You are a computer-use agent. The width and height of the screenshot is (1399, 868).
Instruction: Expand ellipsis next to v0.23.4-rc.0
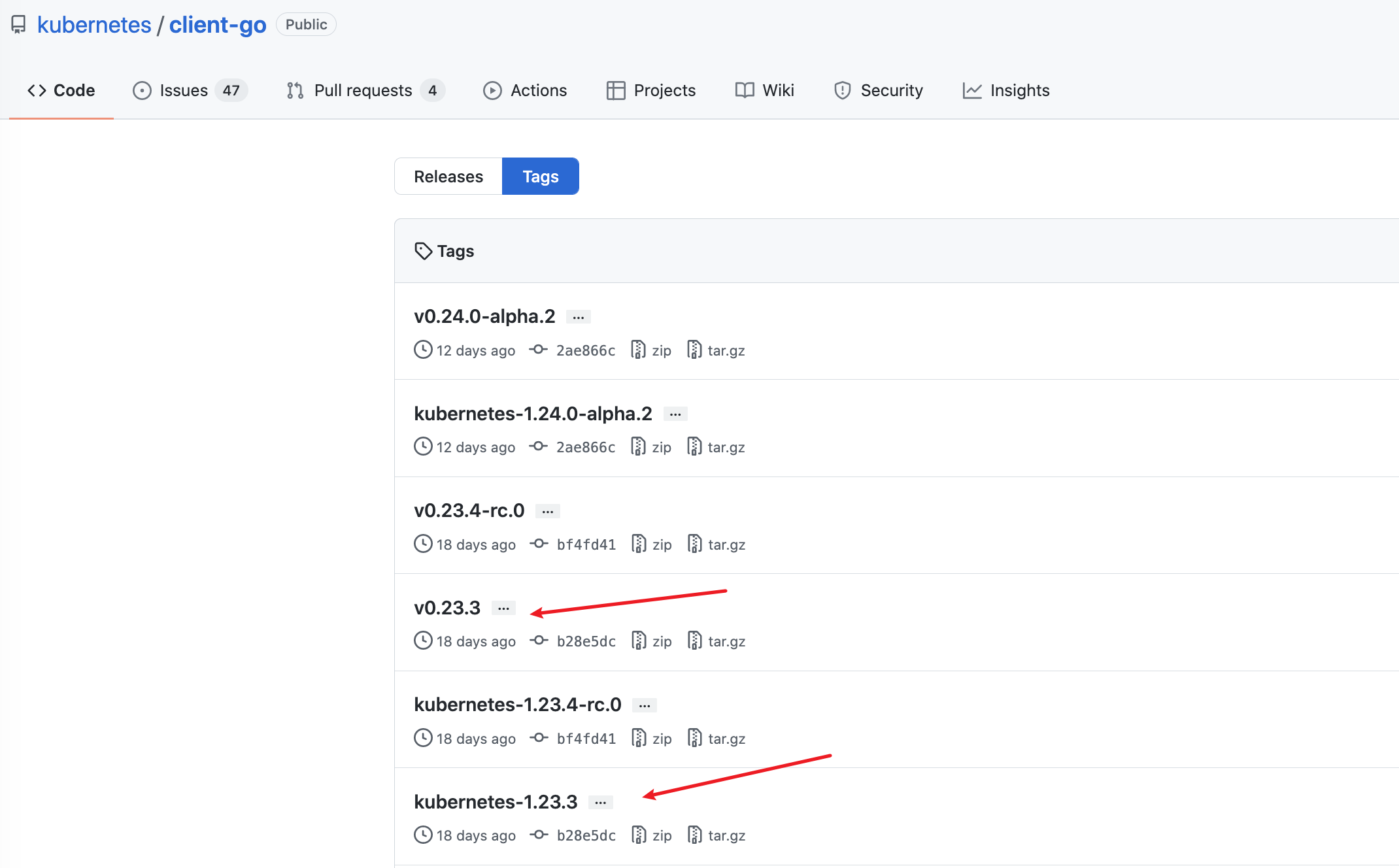[547, 512]
